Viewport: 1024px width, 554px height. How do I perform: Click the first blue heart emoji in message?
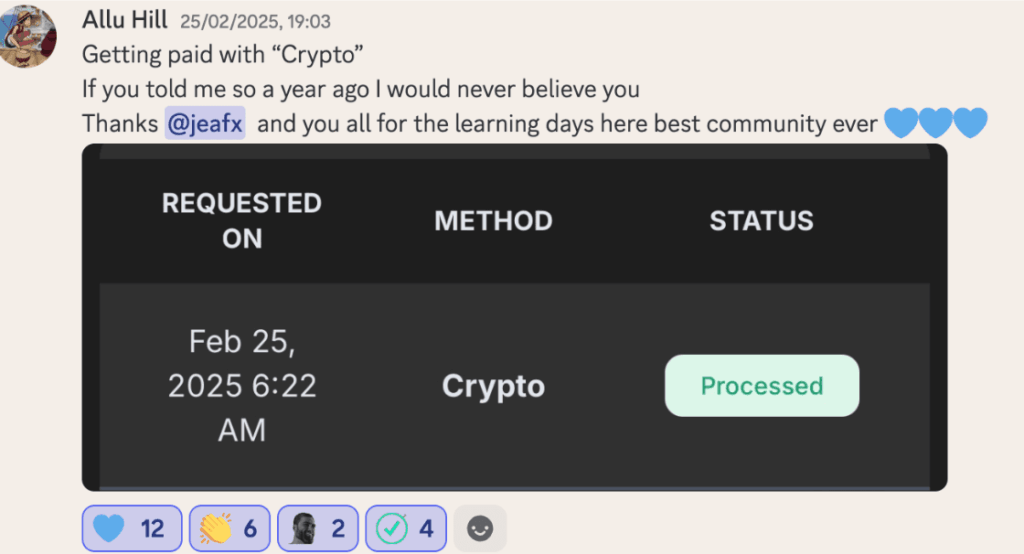[x=901, y=123]
